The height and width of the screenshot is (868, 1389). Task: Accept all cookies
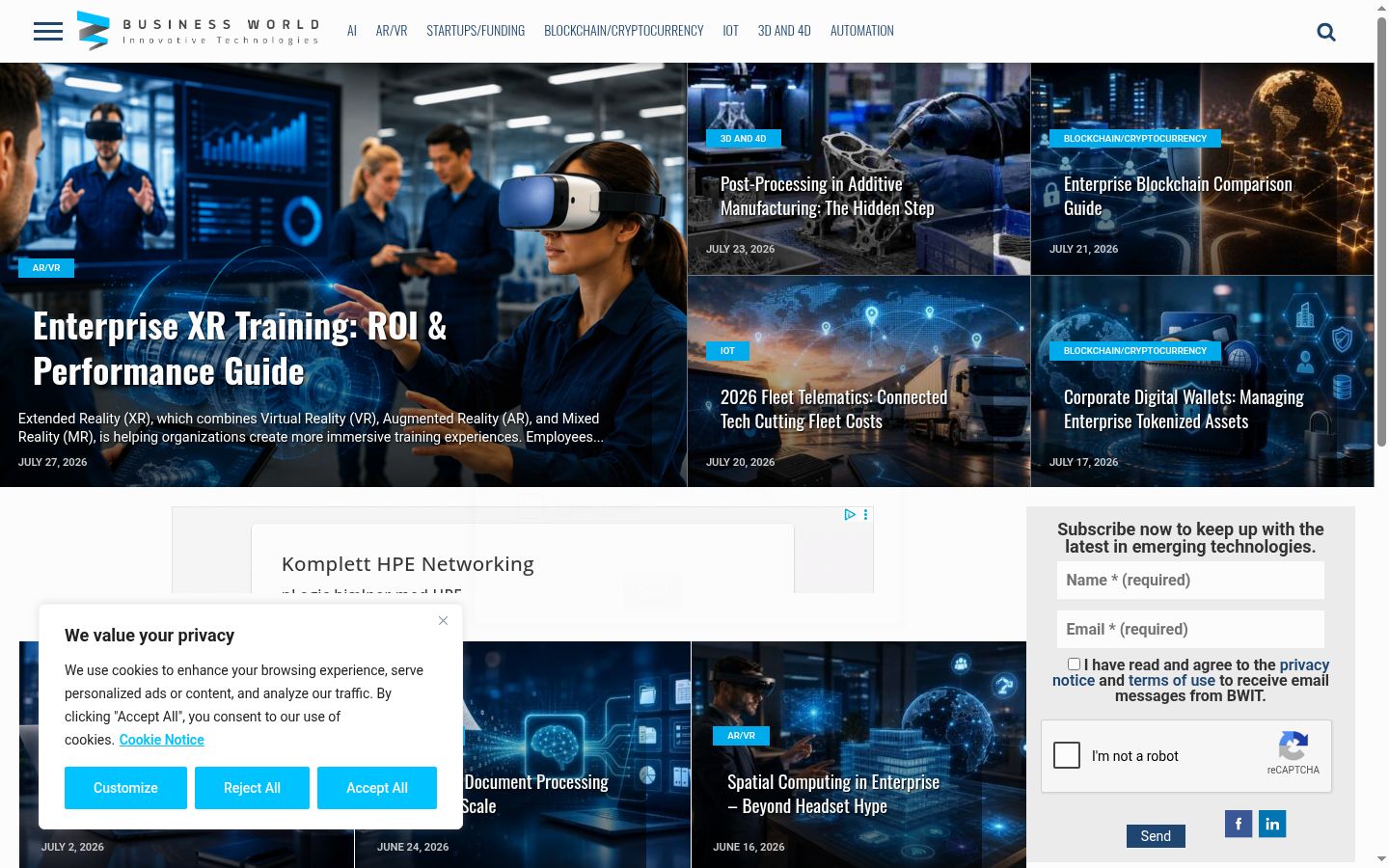click(x=377, y=788)
